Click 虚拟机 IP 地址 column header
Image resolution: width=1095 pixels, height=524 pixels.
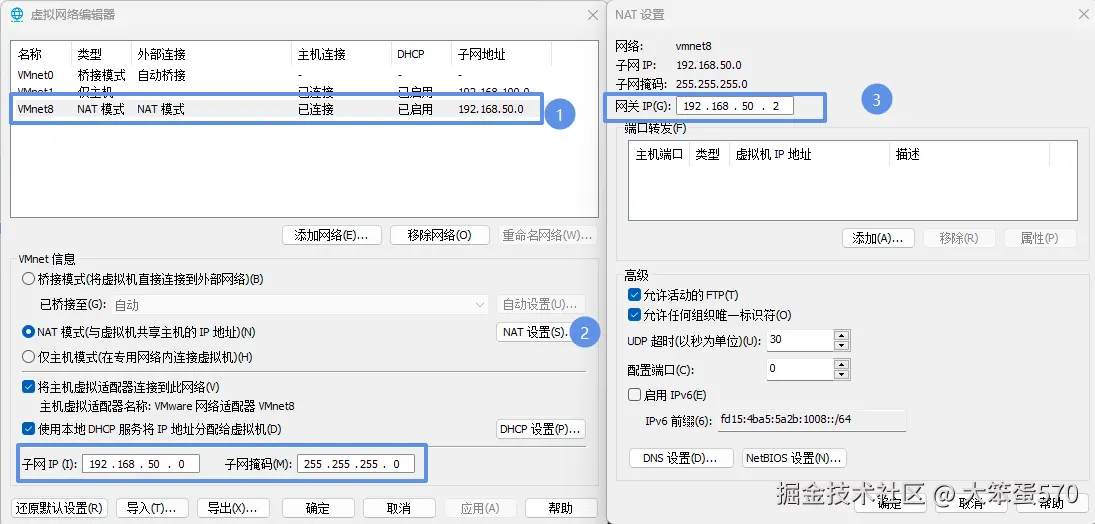click(809, 154)
